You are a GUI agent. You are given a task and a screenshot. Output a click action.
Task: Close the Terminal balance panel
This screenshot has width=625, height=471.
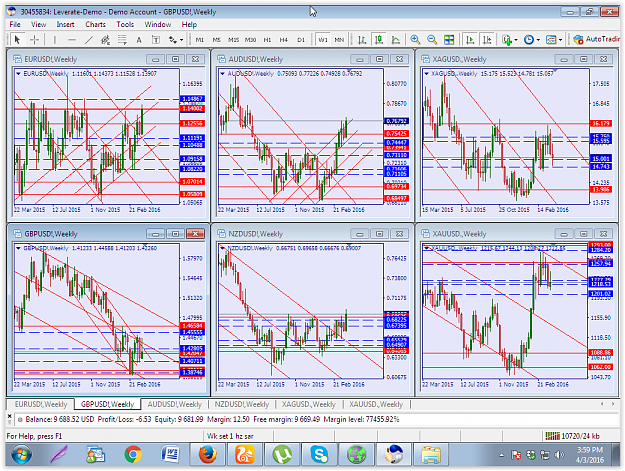(10, 416)
